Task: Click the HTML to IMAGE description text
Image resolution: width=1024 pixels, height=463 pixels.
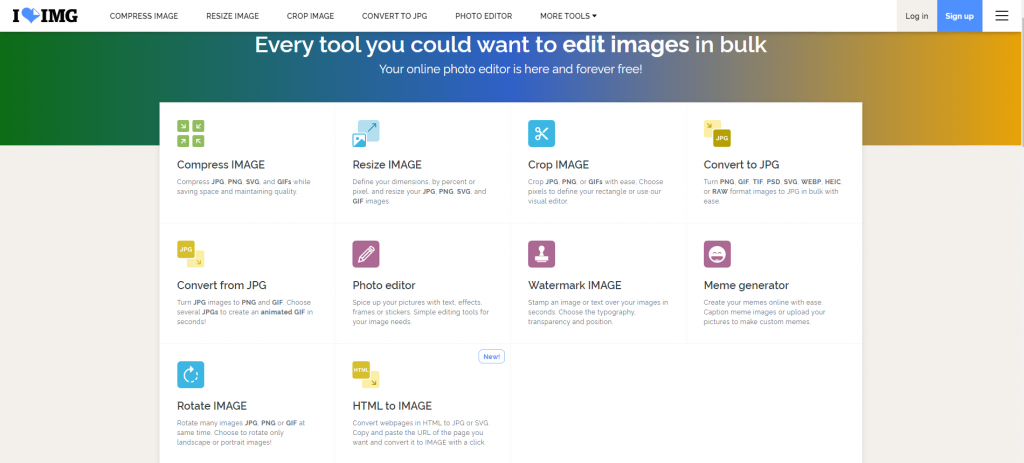Action: pos(421,433)
